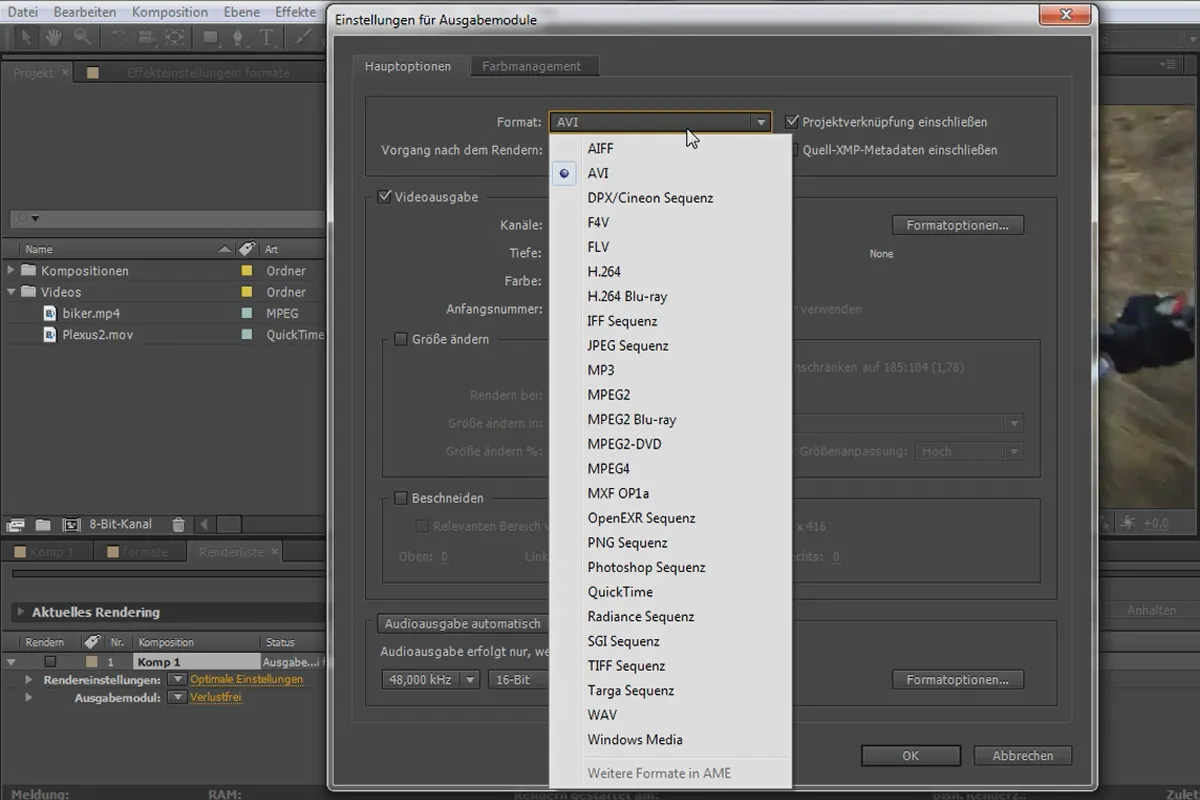This screenshot has height=800, width=1200.
Task: Open the 16-Bit audio depth dropdown
Action: [x=518, y=680]
